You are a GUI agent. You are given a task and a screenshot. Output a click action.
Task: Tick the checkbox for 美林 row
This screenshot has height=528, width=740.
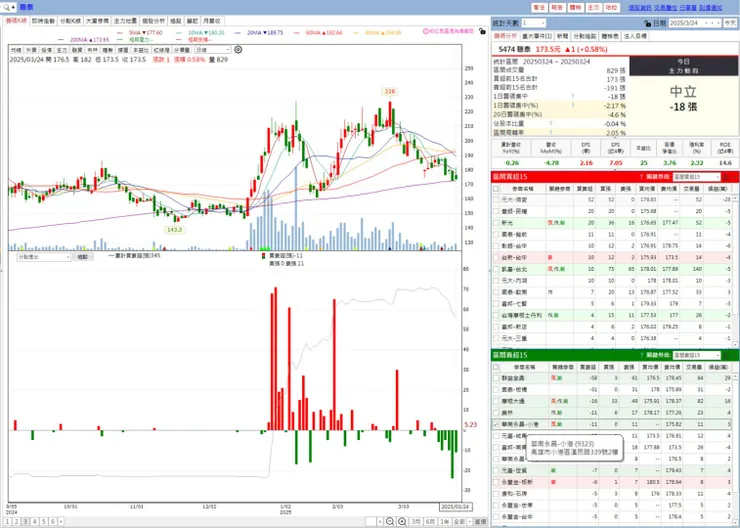point(496,412)
